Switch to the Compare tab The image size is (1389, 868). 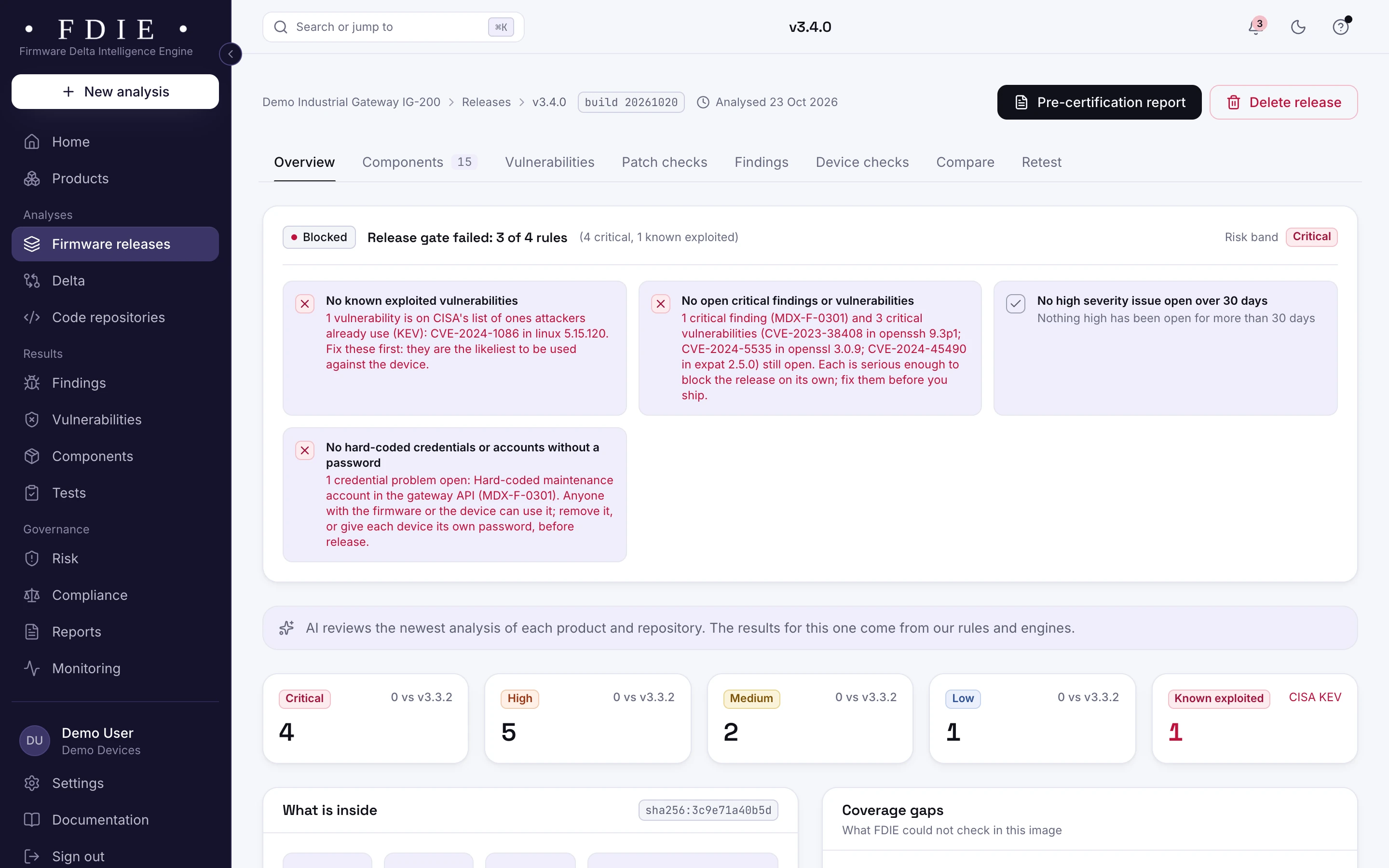[x=965, y=163]
